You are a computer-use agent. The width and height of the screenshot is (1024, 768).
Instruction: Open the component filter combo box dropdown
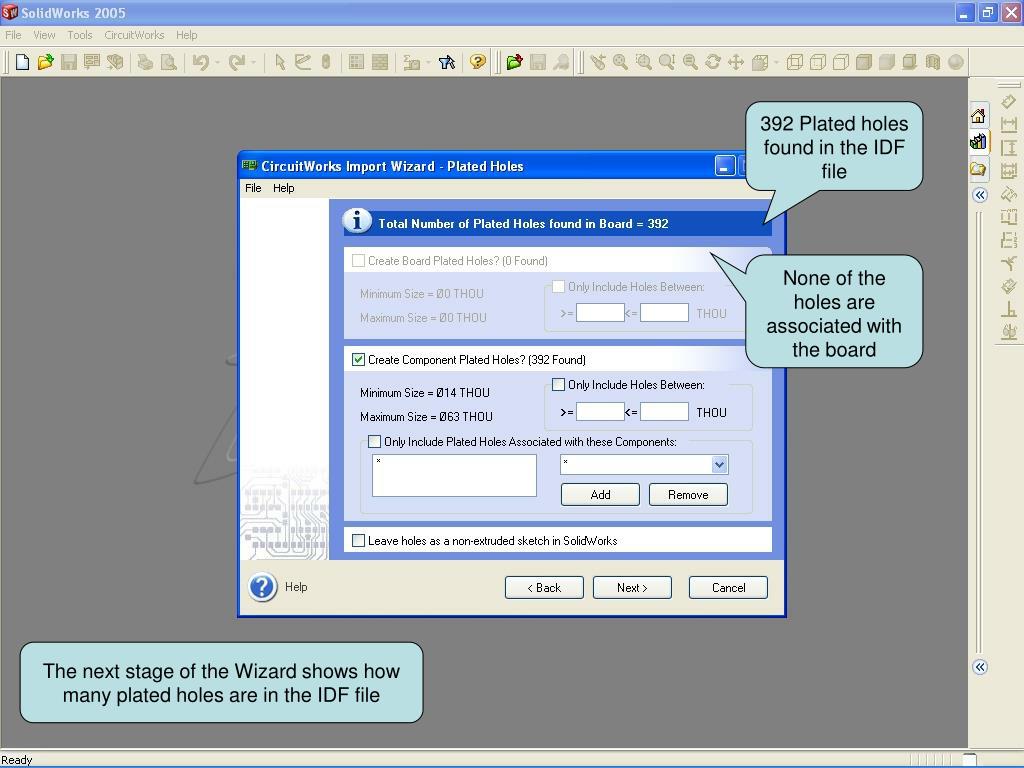click(x=719, y=464)
